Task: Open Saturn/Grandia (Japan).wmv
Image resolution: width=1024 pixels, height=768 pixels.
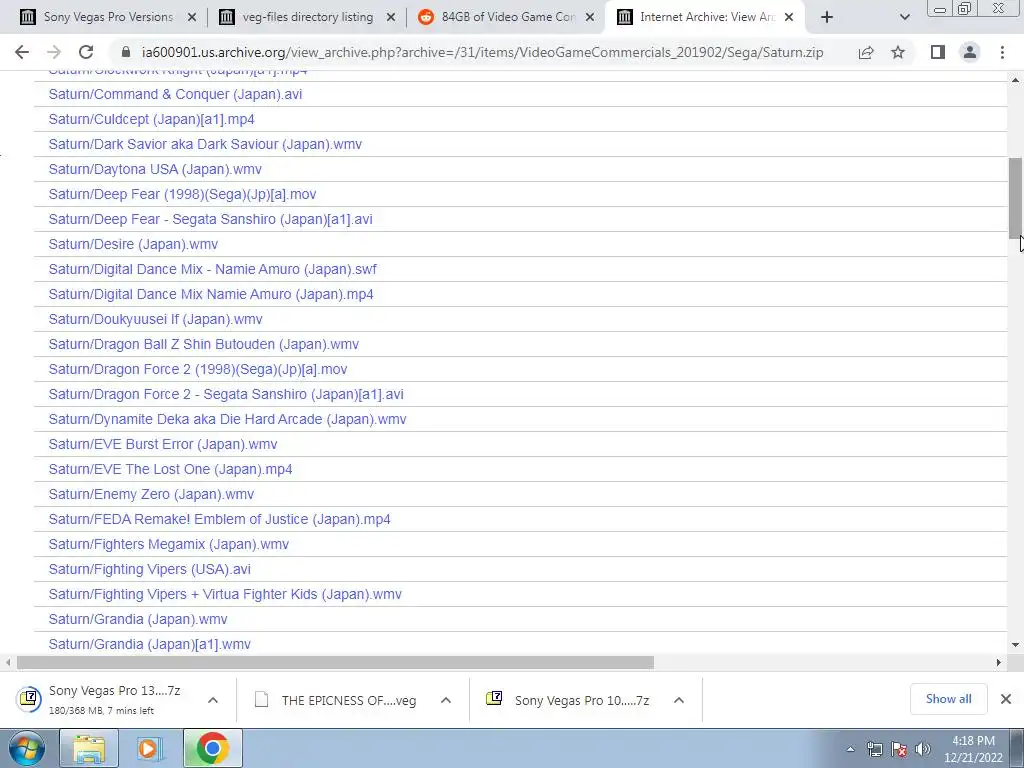Action: (x=138, y=619)
